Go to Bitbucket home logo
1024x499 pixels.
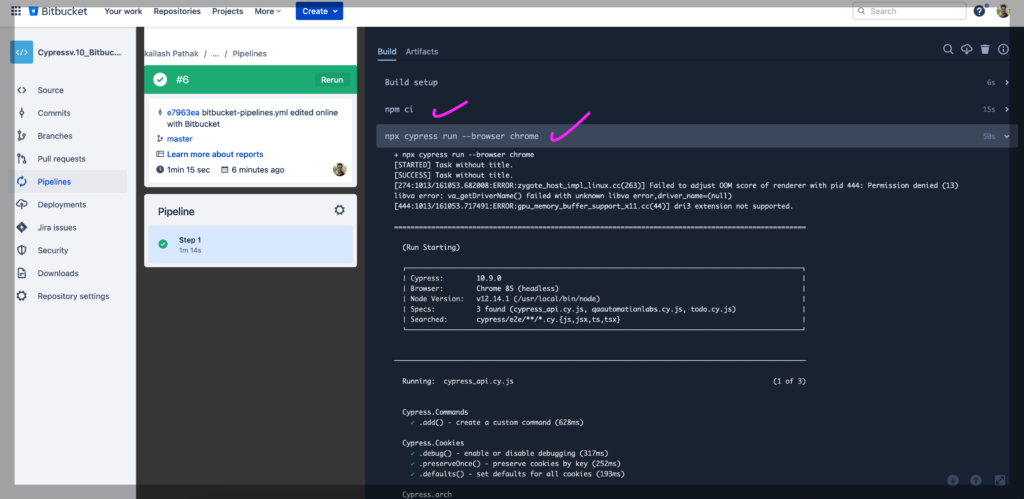pyautogui.click(x=58, y=11)
